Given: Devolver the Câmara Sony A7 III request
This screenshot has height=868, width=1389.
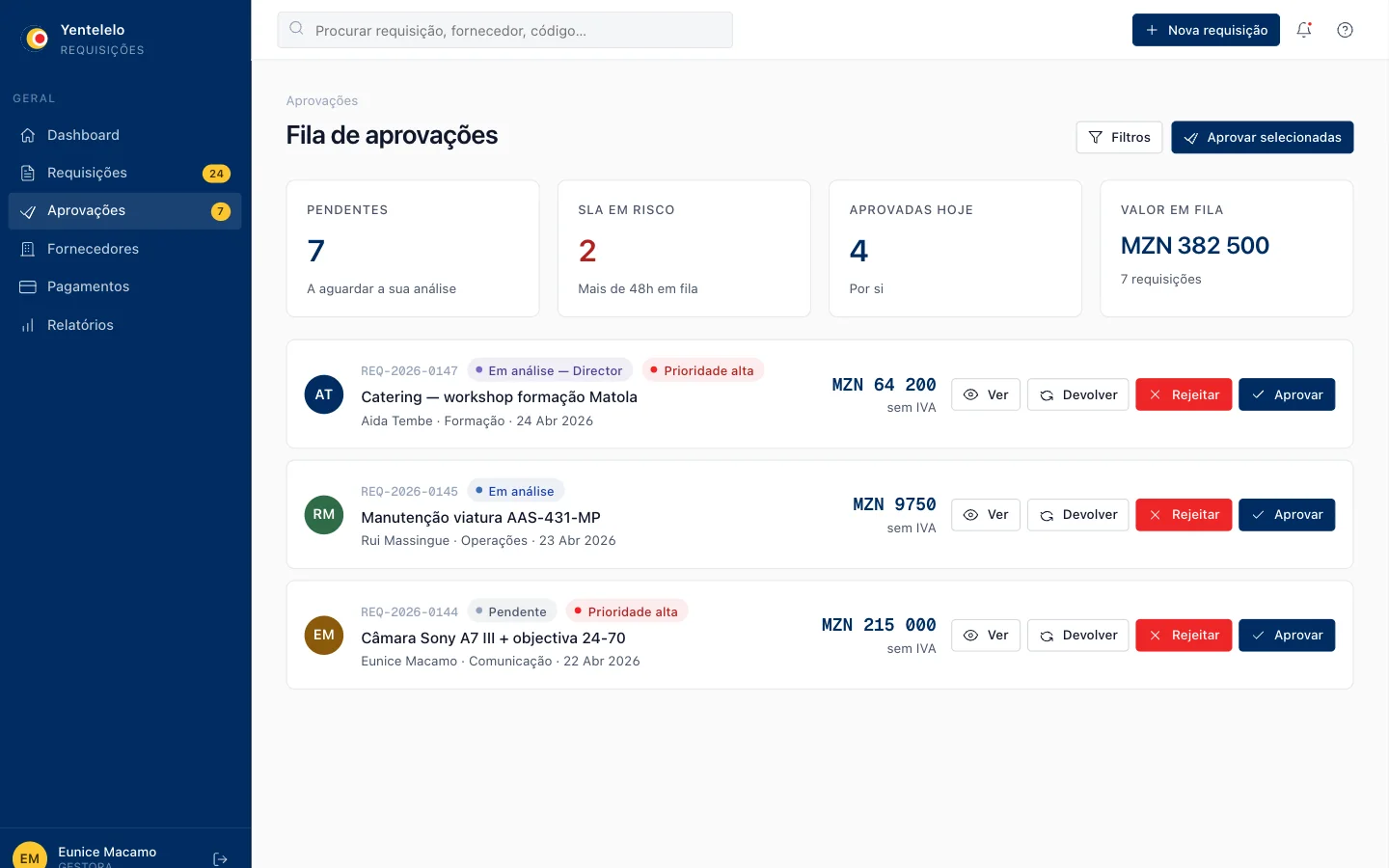Looking at the screenshot, I should click(x=1077, y=635).
